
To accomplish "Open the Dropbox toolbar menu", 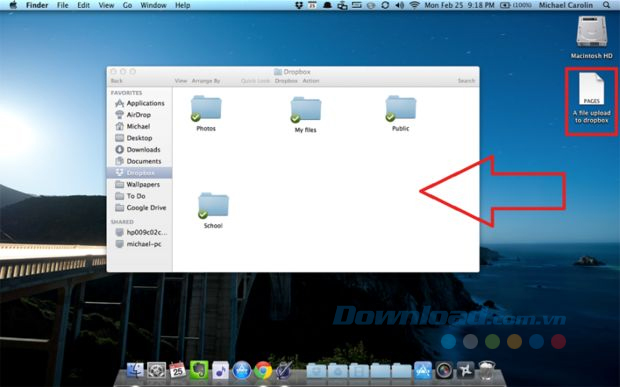I will click(286, 81).
